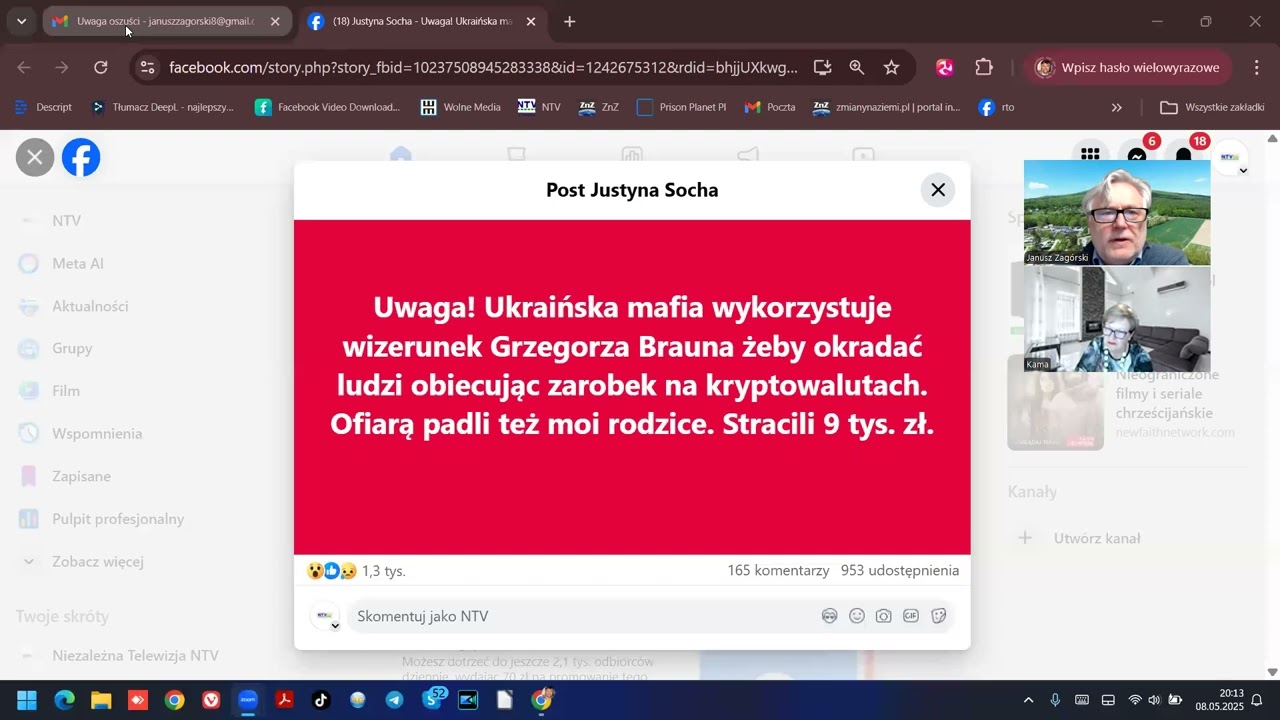Open the Poczta Gmail bookmark
1280x720 pixels.
(771, 107)
